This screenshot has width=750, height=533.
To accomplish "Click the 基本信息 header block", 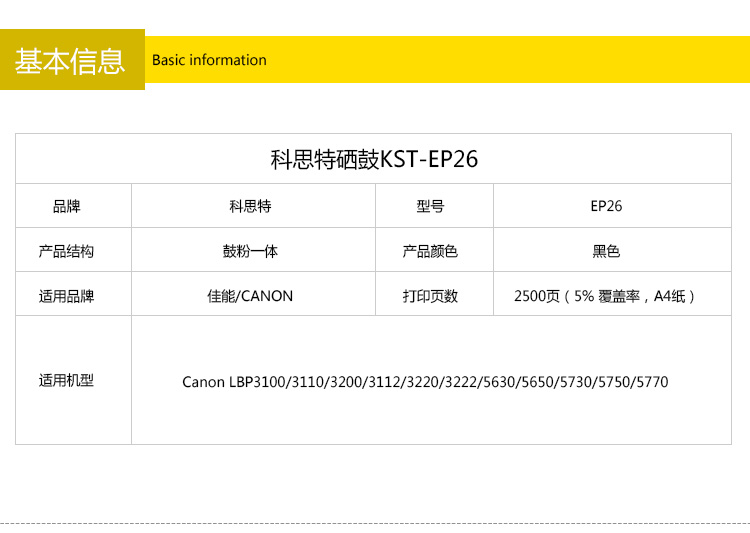I will [70, 60].
